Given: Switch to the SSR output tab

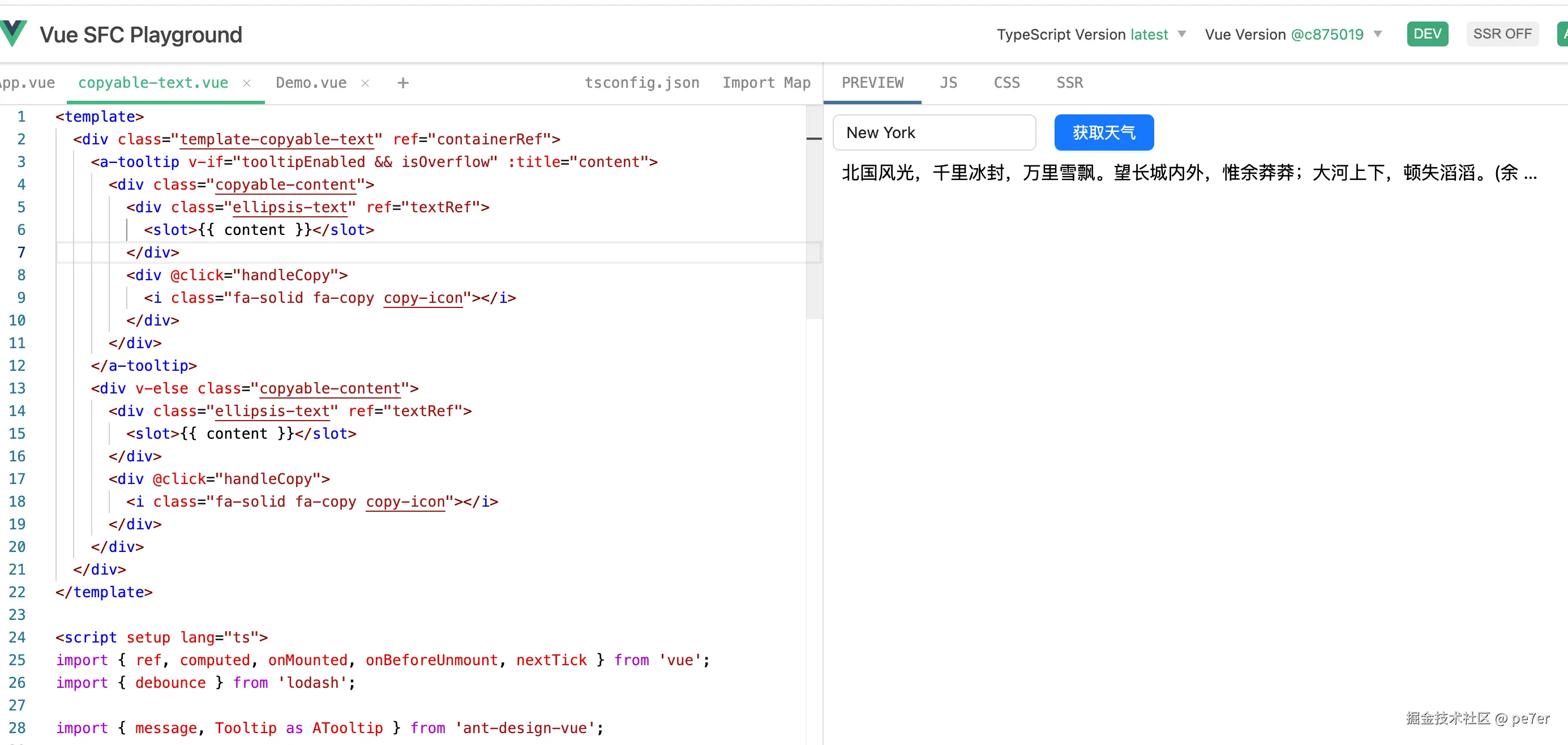Looking at the screenshot, I should (x=1069, y=83).
